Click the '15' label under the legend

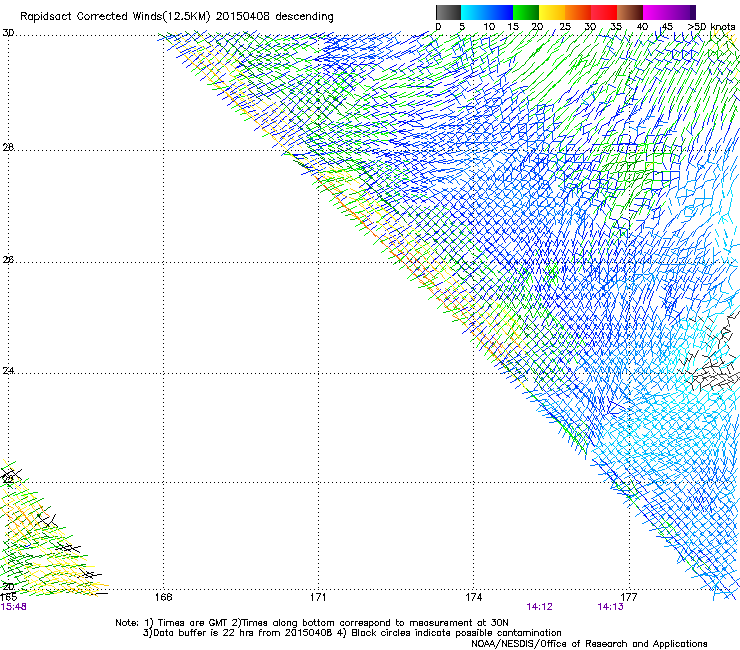pos(513,27)
